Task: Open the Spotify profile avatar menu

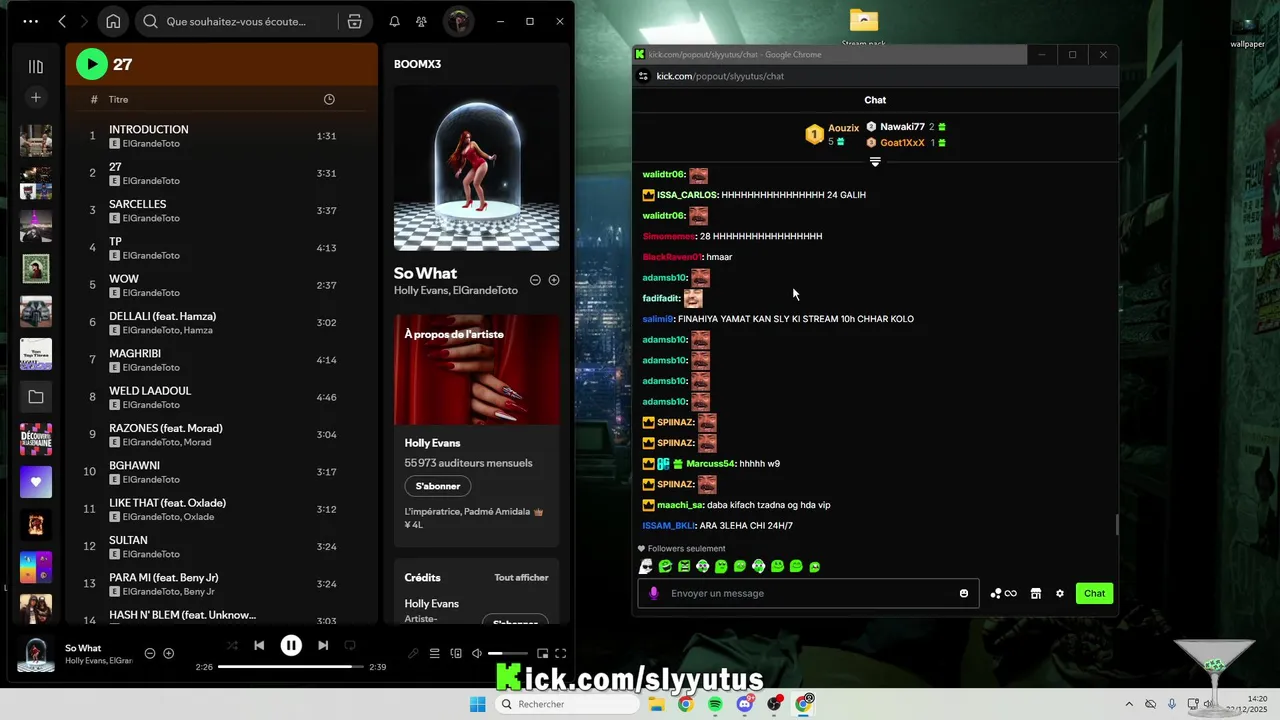Action: pyautogui.click(x=458, y=21)
